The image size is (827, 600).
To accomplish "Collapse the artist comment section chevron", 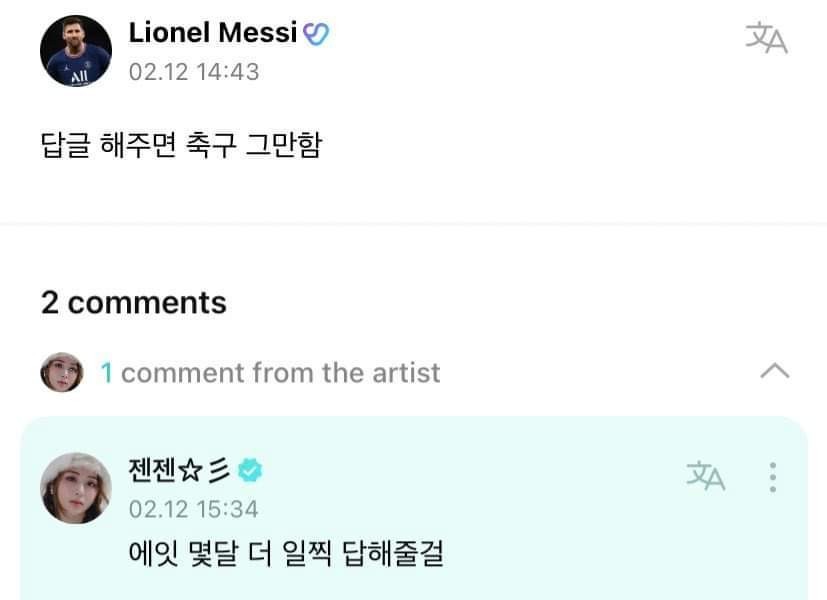I will [774, 372].
